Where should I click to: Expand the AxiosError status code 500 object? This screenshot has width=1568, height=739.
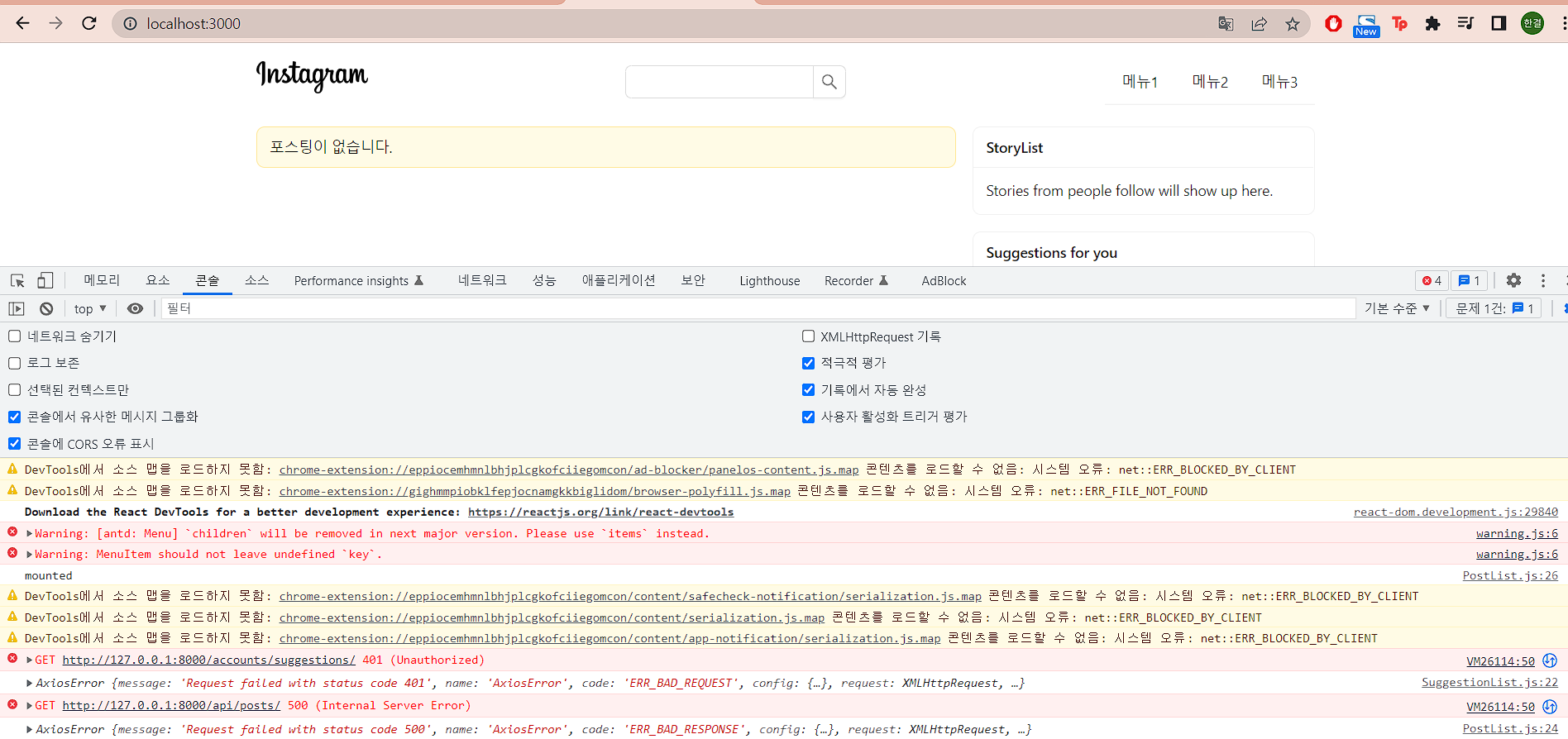click(x=30, y=729)
